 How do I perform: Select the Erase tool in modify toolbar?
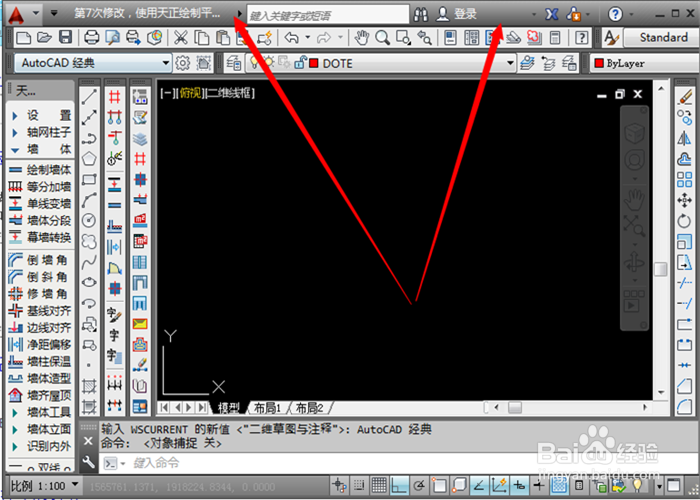[x=684, y=97]
